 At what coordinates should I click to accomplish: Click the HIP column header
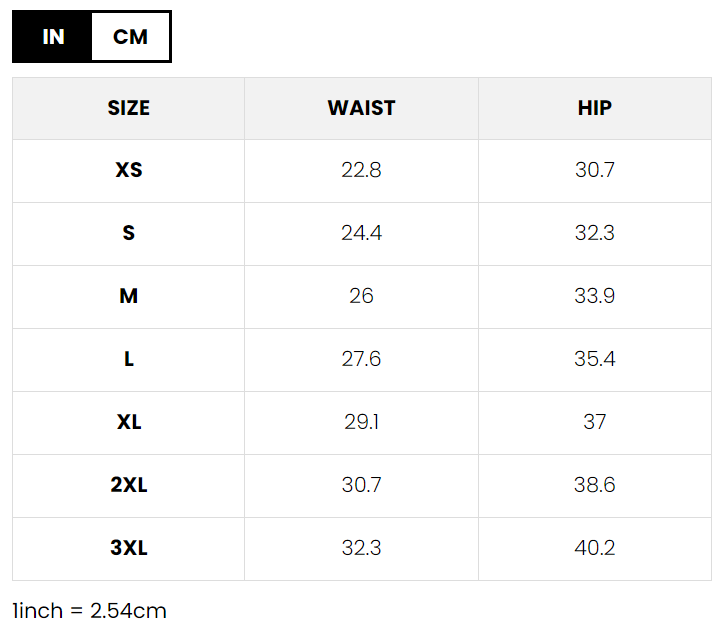pyautogui.click(x=594, y=108)
